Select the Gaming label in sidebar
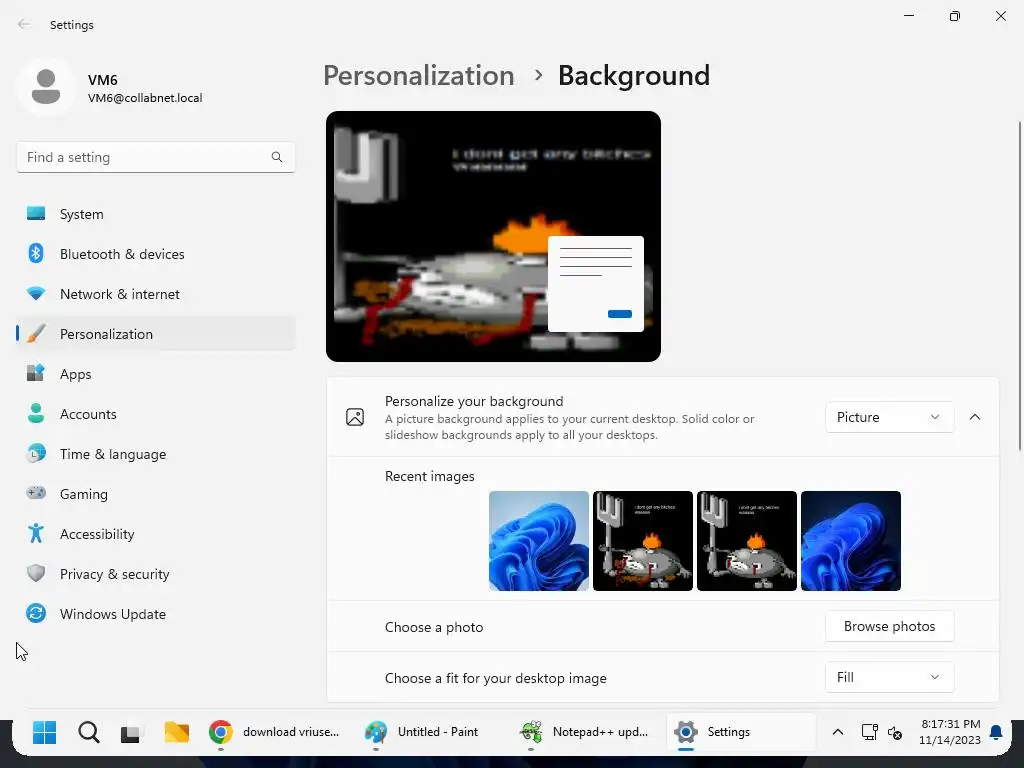The image size is (1024, 768). click(84, 494)
